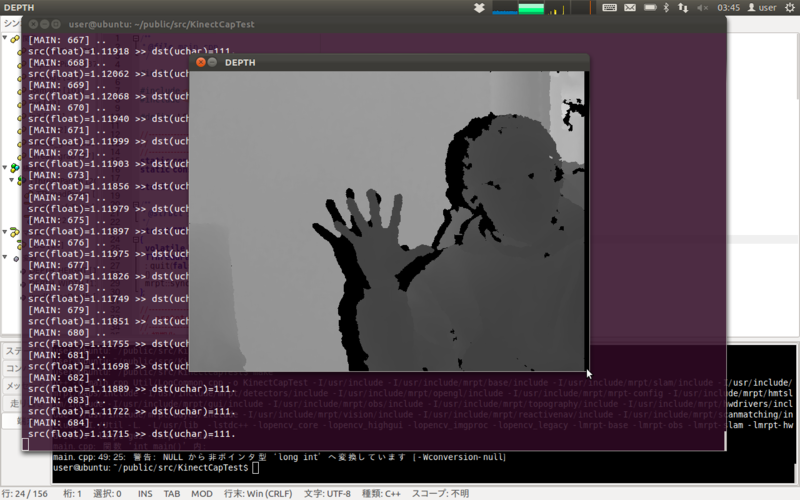Select the green-cyan multi-ball symbol icon
Image resolution: width=800 pixels, height=500 pixels.
coord(15,167)
